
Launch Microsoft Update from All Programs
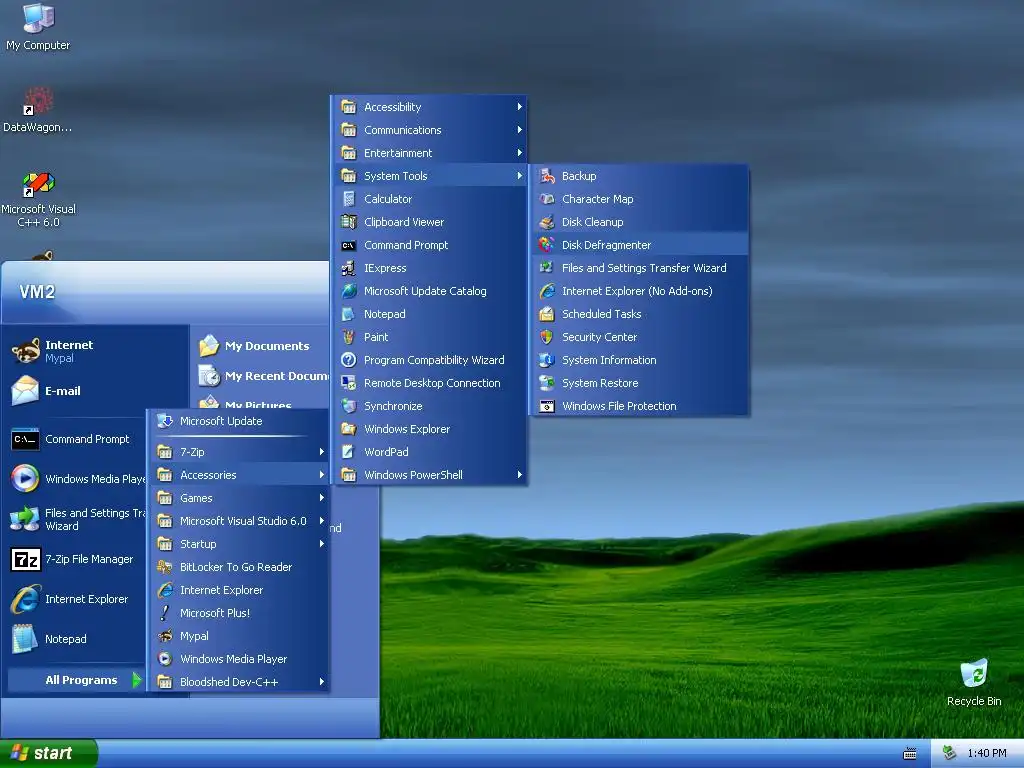(239, 421)
